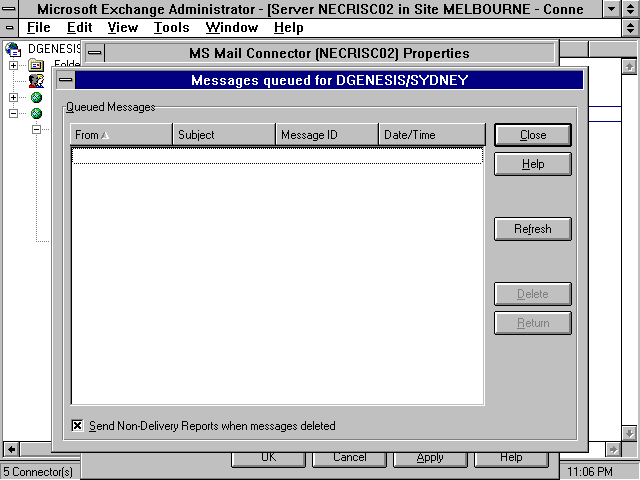Open the Help menu

pyautogui.click(x=289, y=28)
